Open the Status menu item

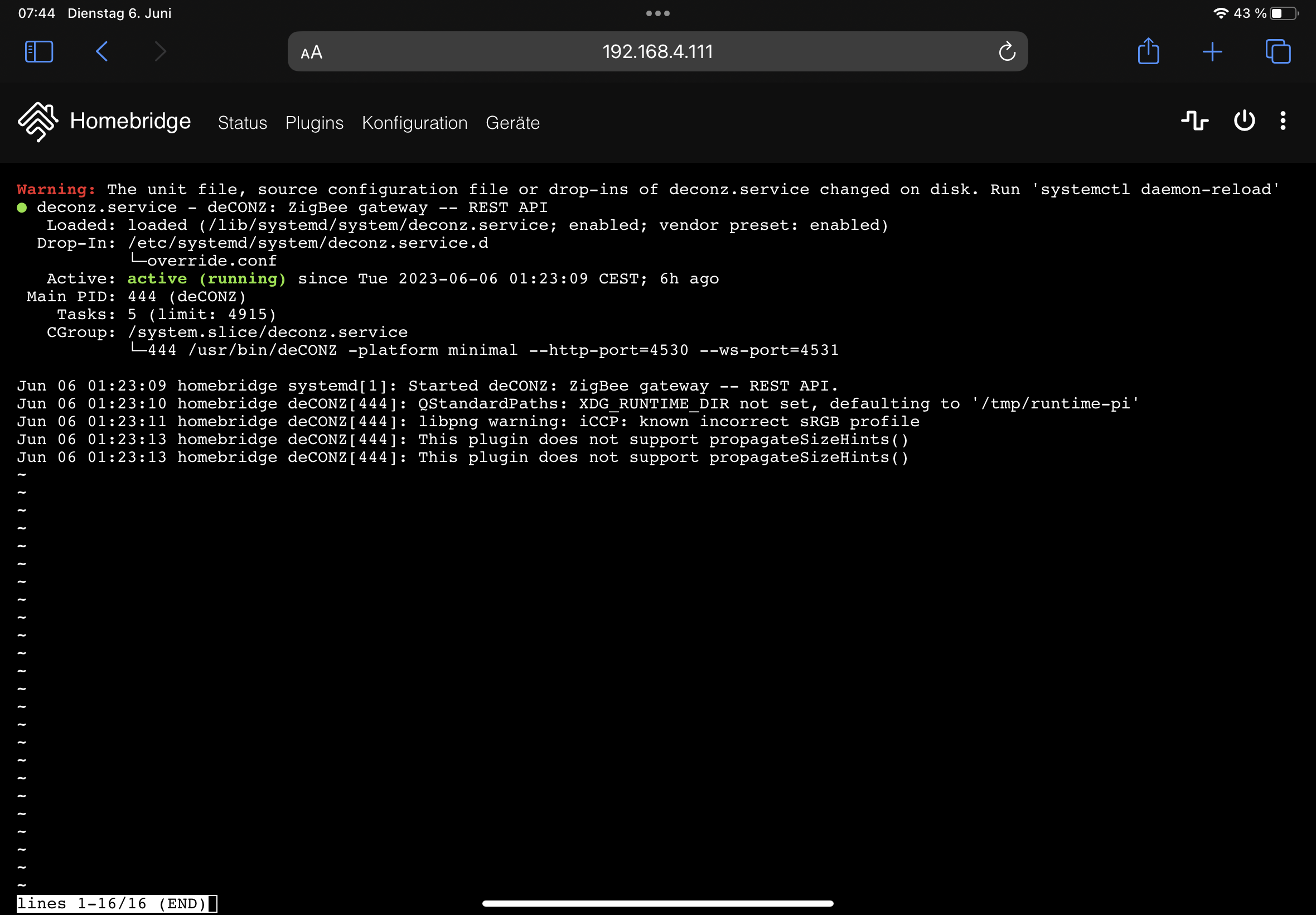click(x=243, y=123)
